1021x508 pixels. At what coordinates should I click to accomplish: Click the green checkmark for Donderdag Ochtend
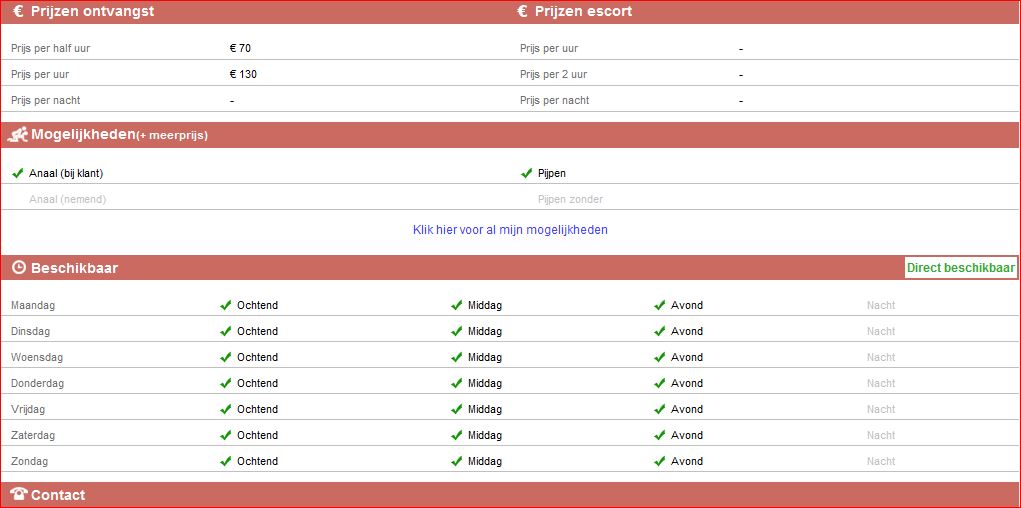(226, 383)
